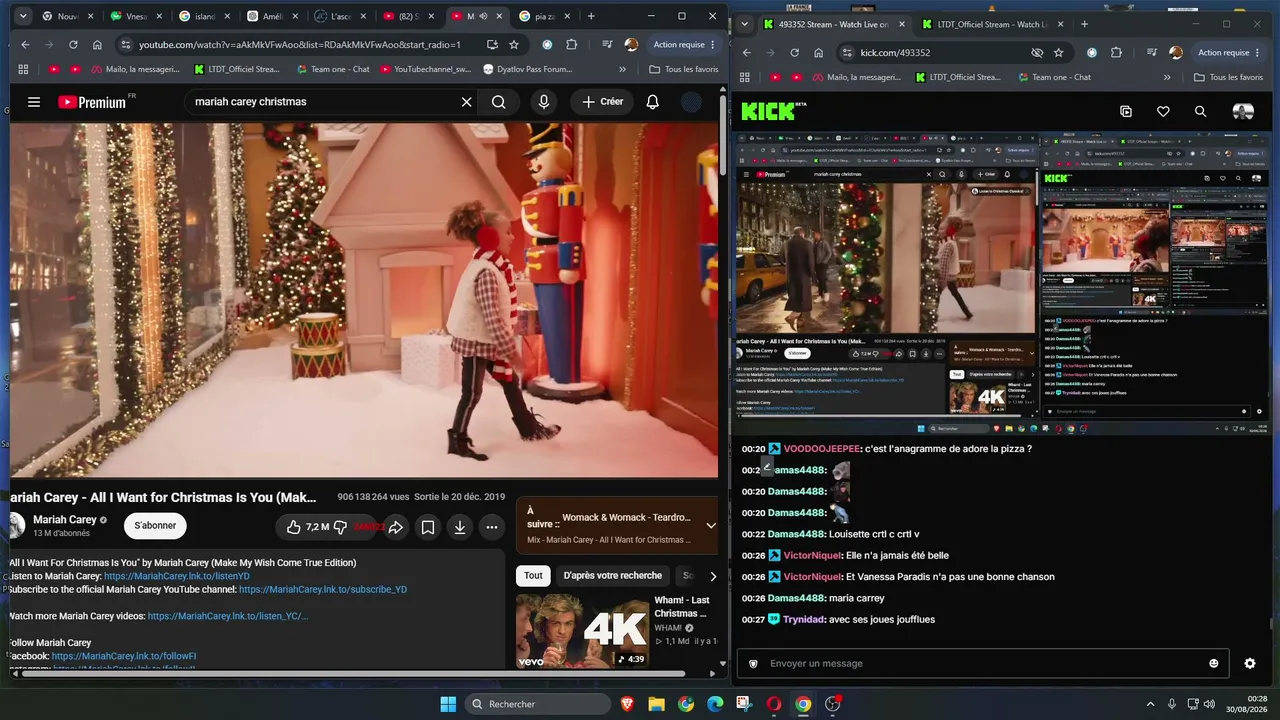Open Mariah Carey's channel avatar

pos(15,526)
